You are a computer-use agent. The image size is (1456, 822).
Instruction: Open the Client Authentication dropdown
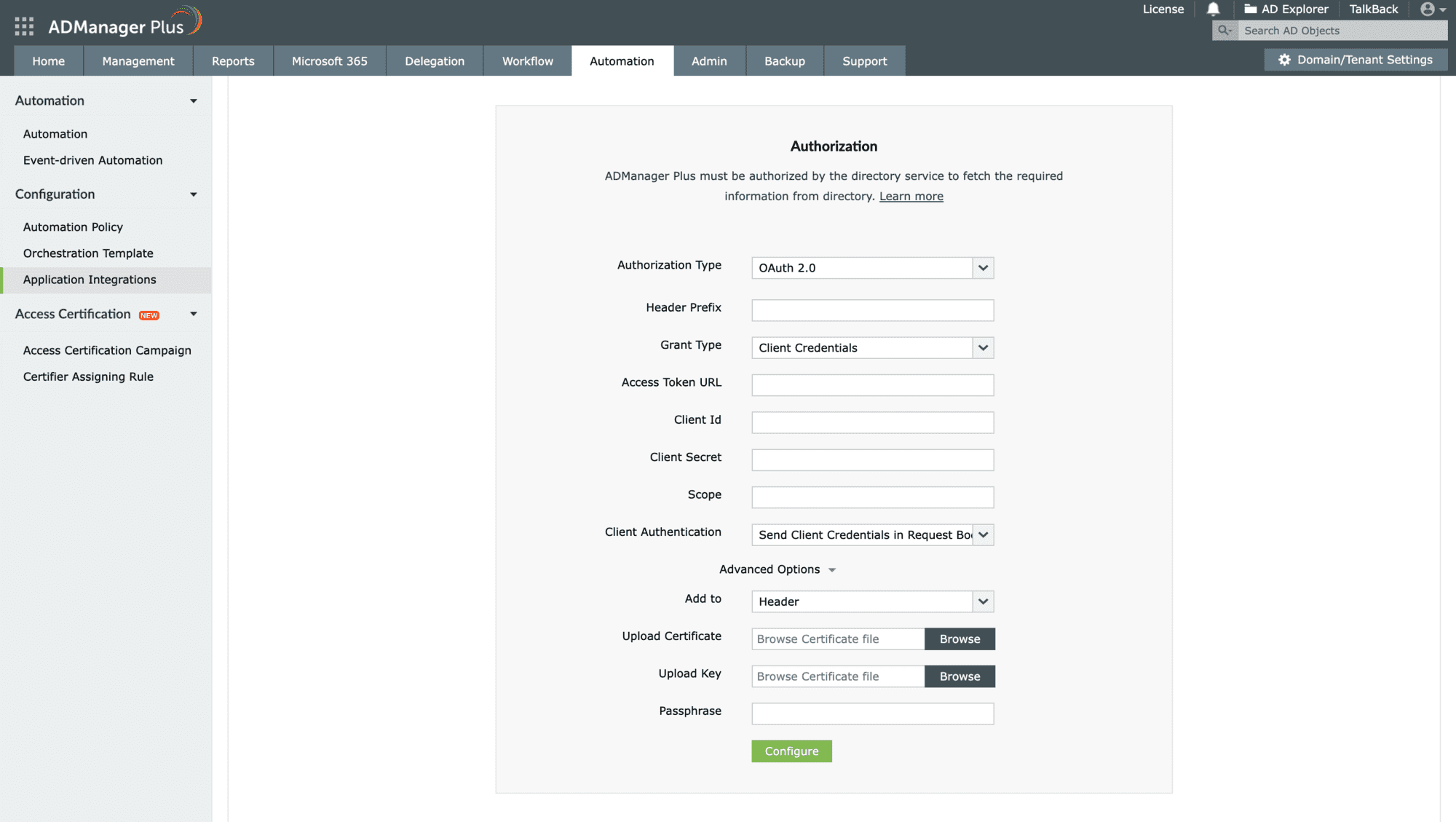tap(983, 535)
